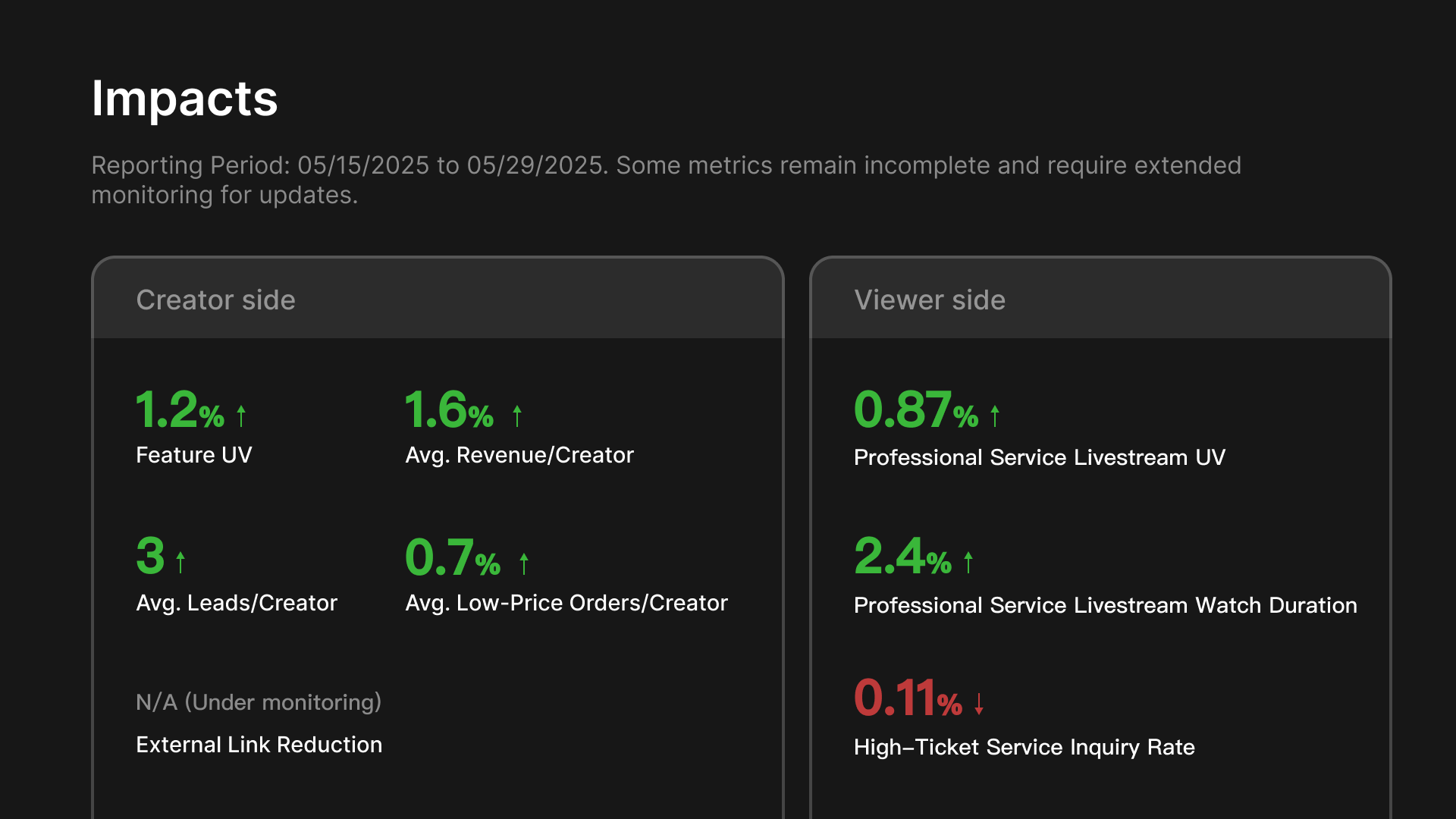This screenshot has width=1456, height=819.
Task: Click Avg. Low-Price Orders/Creator label
Action: (x=566, y=603)
